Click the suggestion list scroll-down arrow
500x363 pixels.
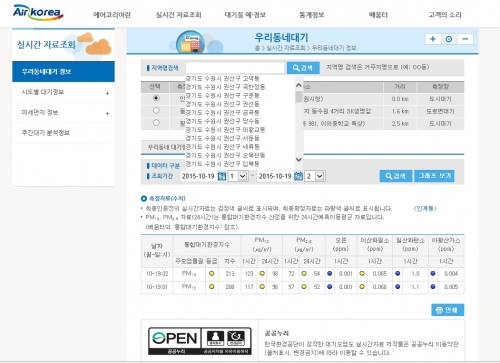pos(299,160)
